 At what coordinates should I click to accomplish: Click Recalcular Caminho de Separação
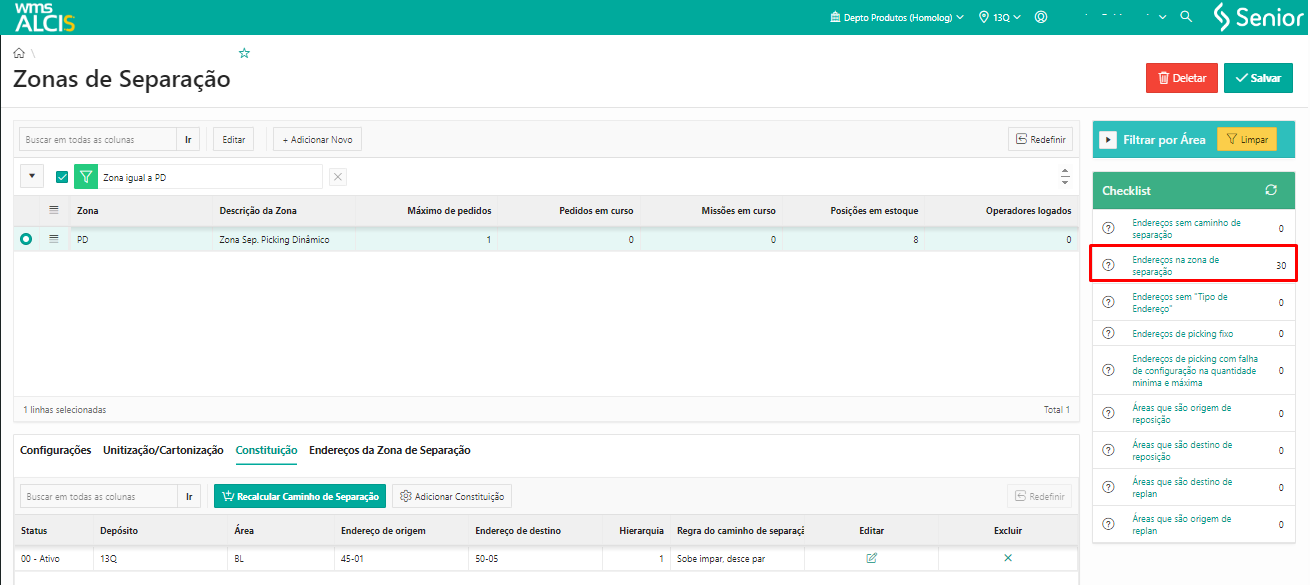300,496
